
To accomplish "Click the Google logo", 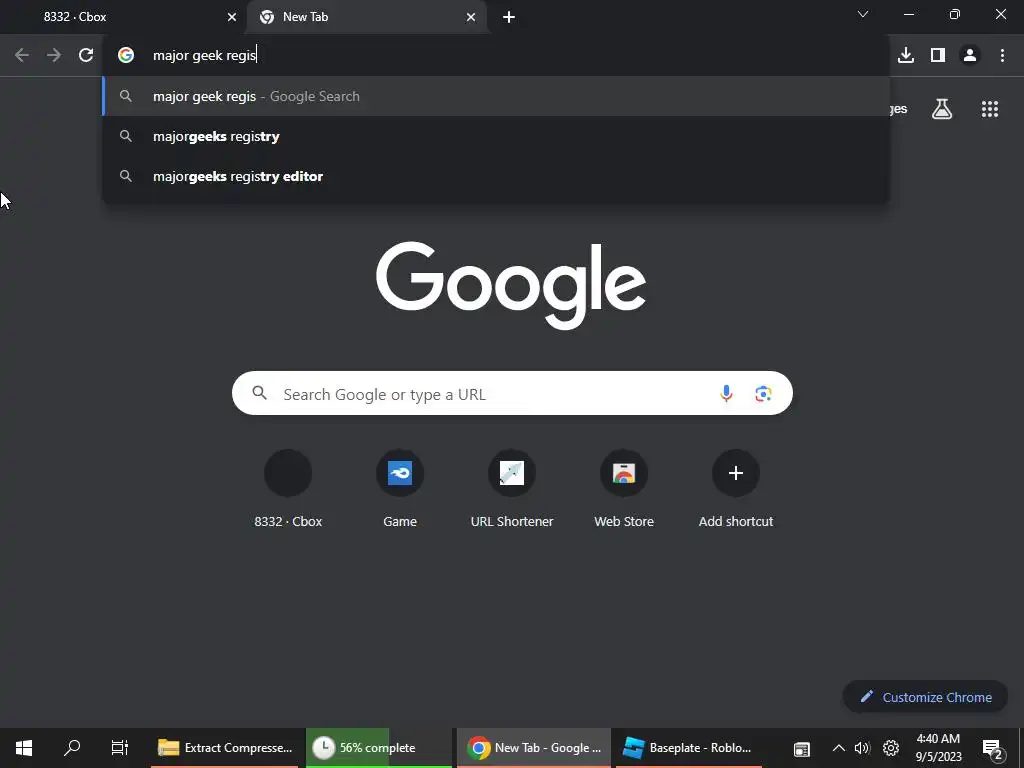I will click(x=511, y=285).
